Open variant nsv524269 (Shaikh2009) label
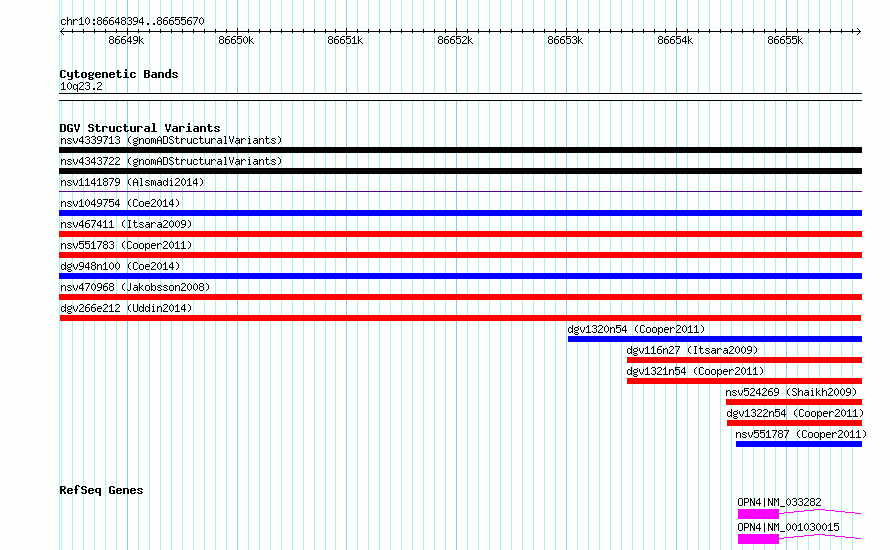Image resolution: width=890 pixels, height=550 pixels. [x=791, y=392]
